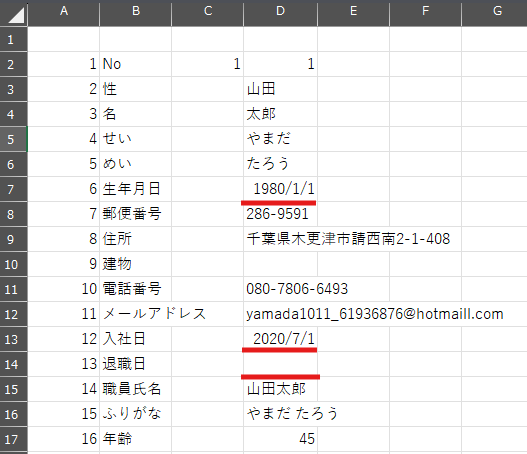Click the '電話番号' label cell
This screenshot has width=527, height=454.
[x=136, y=289]
